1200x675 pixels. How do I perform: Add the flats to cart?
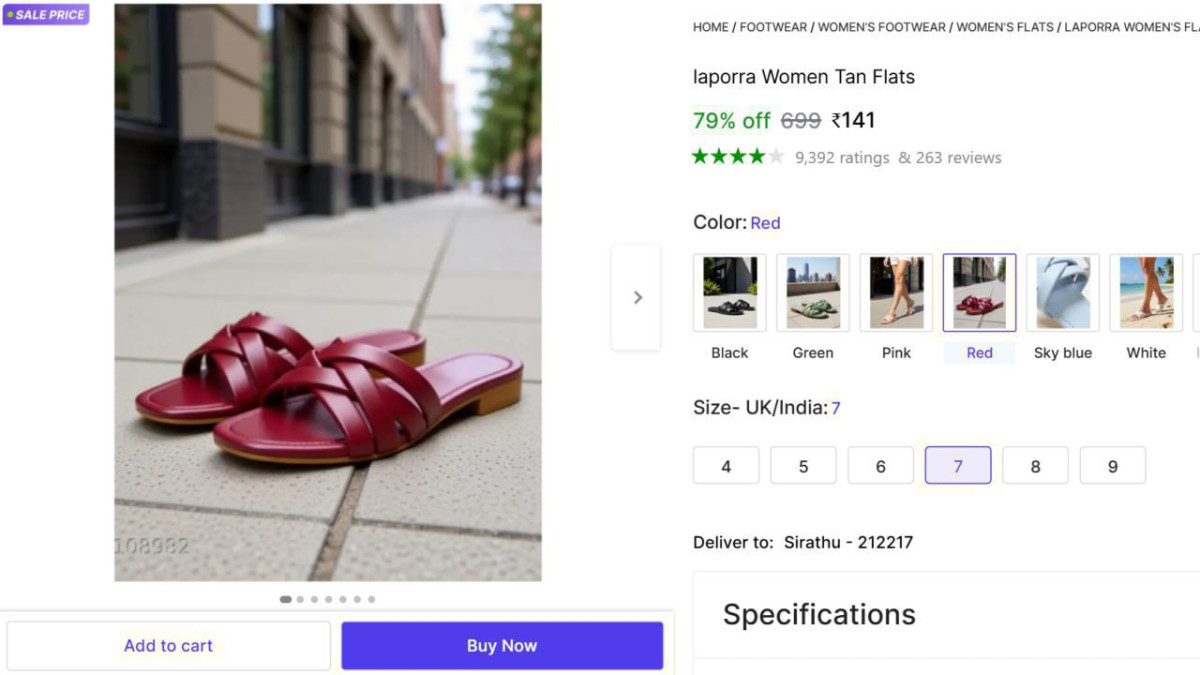[x=168, y=646]
